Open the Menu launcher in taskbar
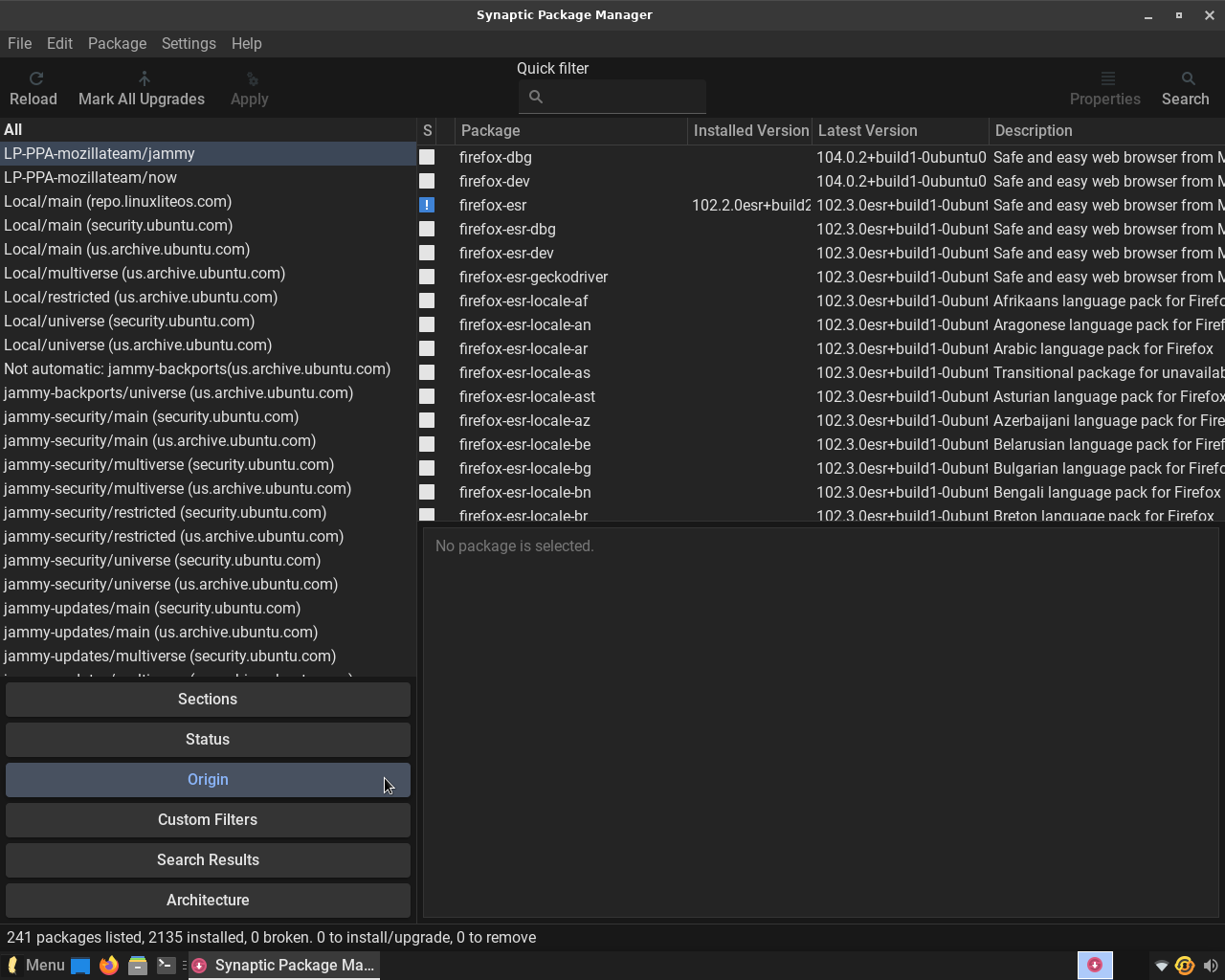This screenshot has height=980, width=1225. pyautogui.click(x=36, y=965)
